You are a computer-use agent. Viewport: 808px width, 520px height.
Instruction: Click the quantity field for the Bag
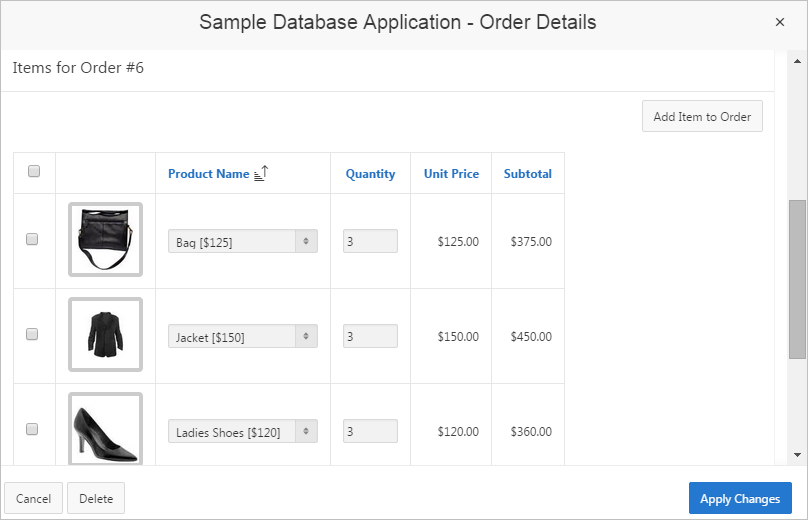pos(370,241)
